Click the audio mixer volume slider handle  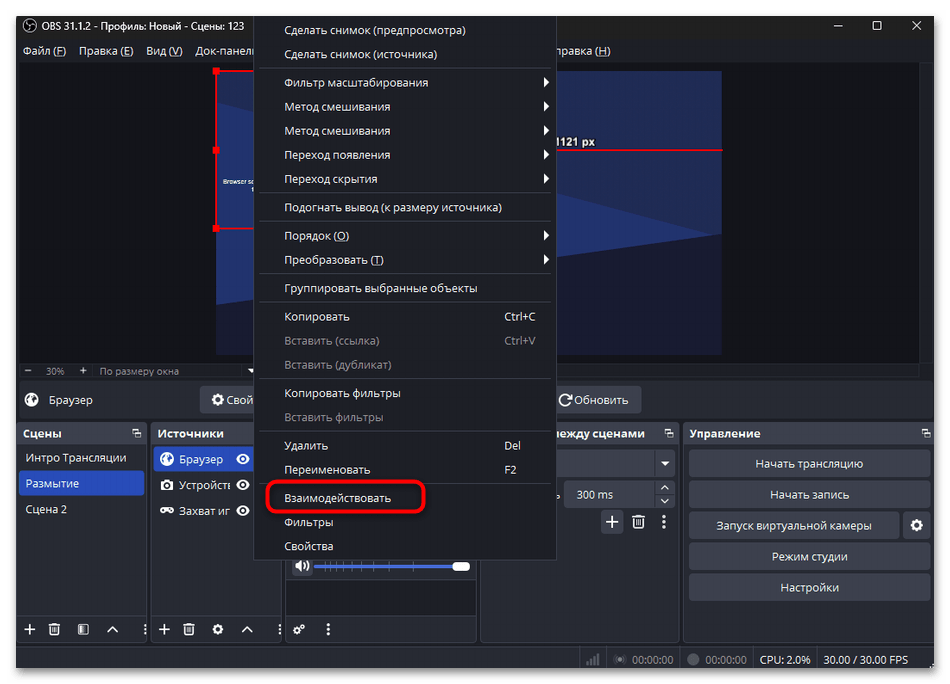click(x=460, y=566)
